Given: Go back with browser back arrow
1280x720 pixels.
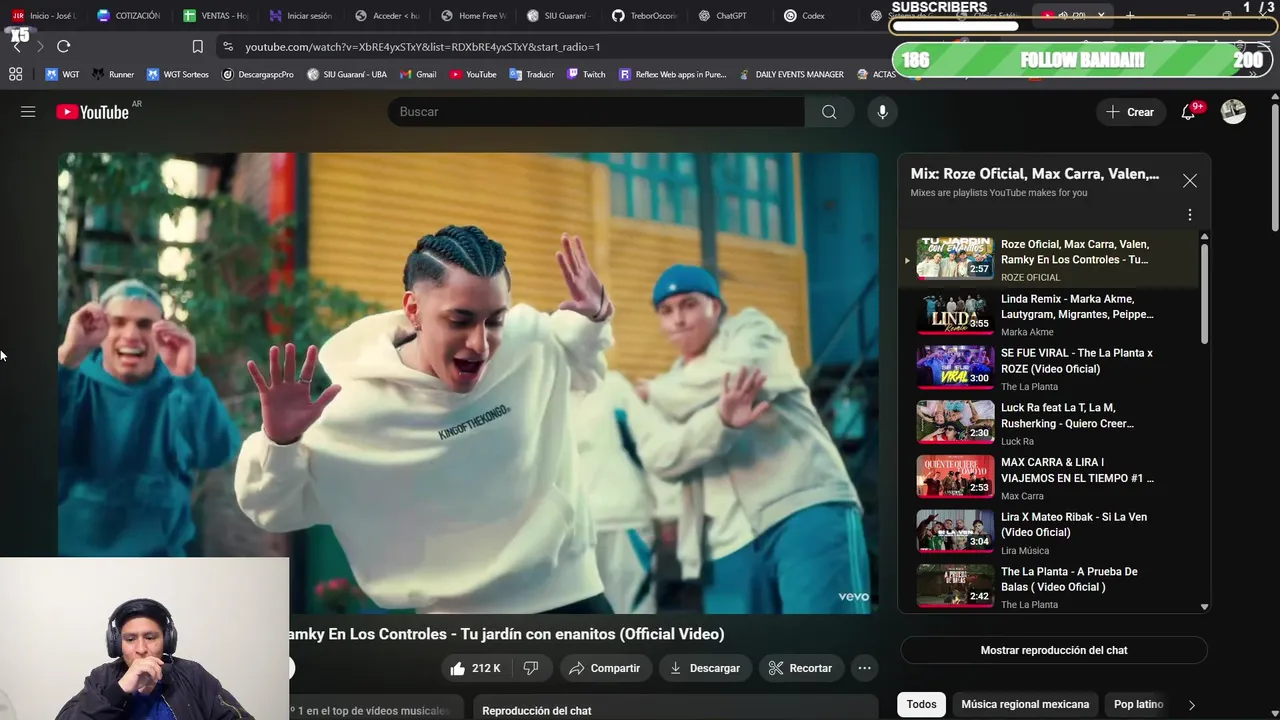Looking at the screenshot, I should [x=17, y=46].
